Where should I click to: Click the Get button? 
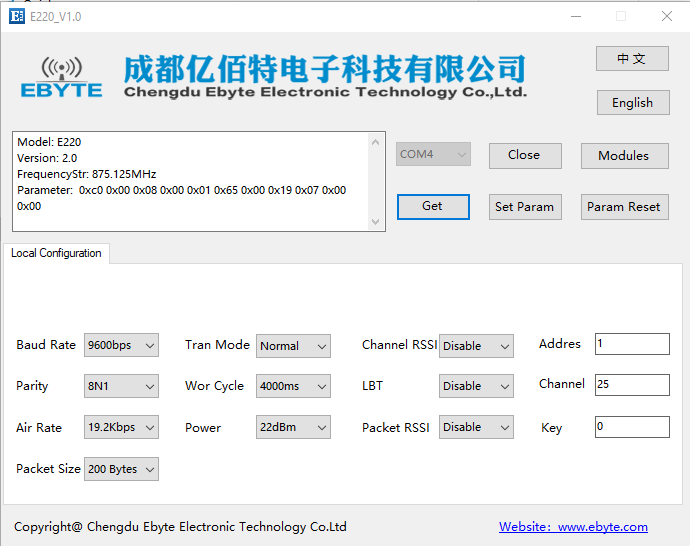[433, 206]
